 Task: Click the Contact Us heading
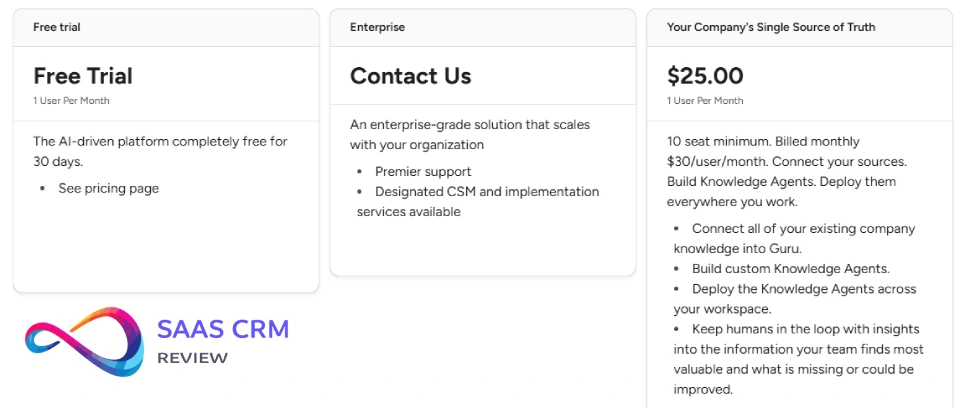[x=410, y=76]
